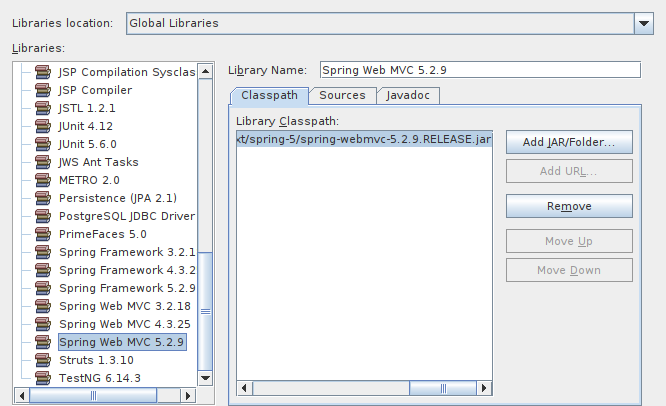
Task: Click the METRO 2.0 library icon
Action: coord(43,180)
